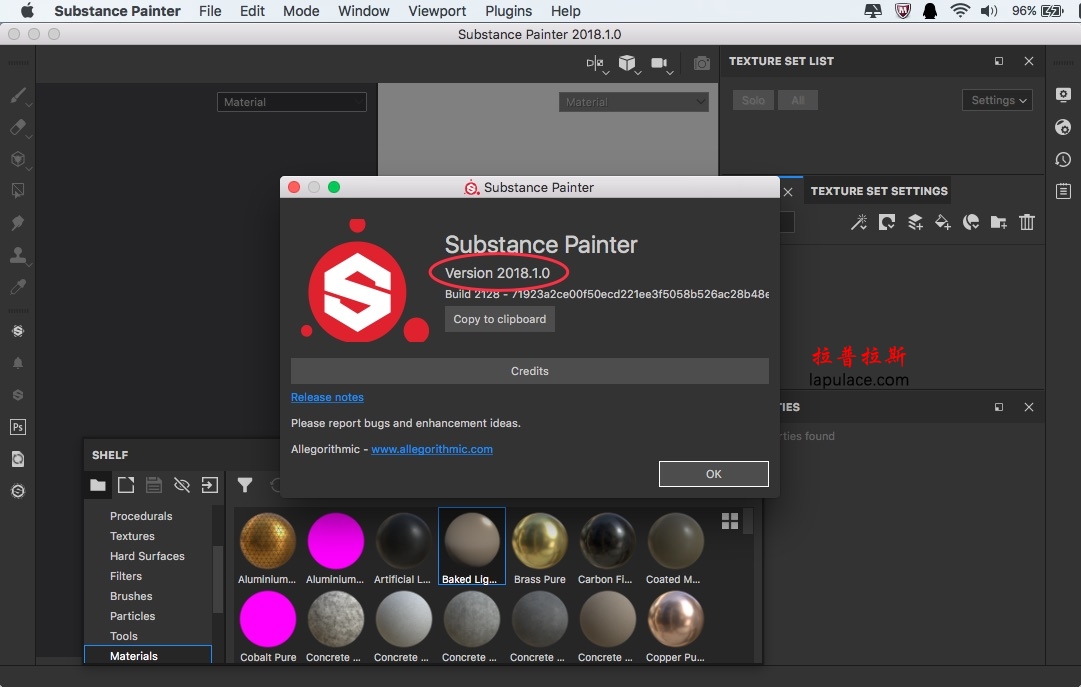Image resolution: width=1081 pixels, height=687 pixels.
Task: Pick the Brass Pure material thumbnail
Action: [540, 547]
